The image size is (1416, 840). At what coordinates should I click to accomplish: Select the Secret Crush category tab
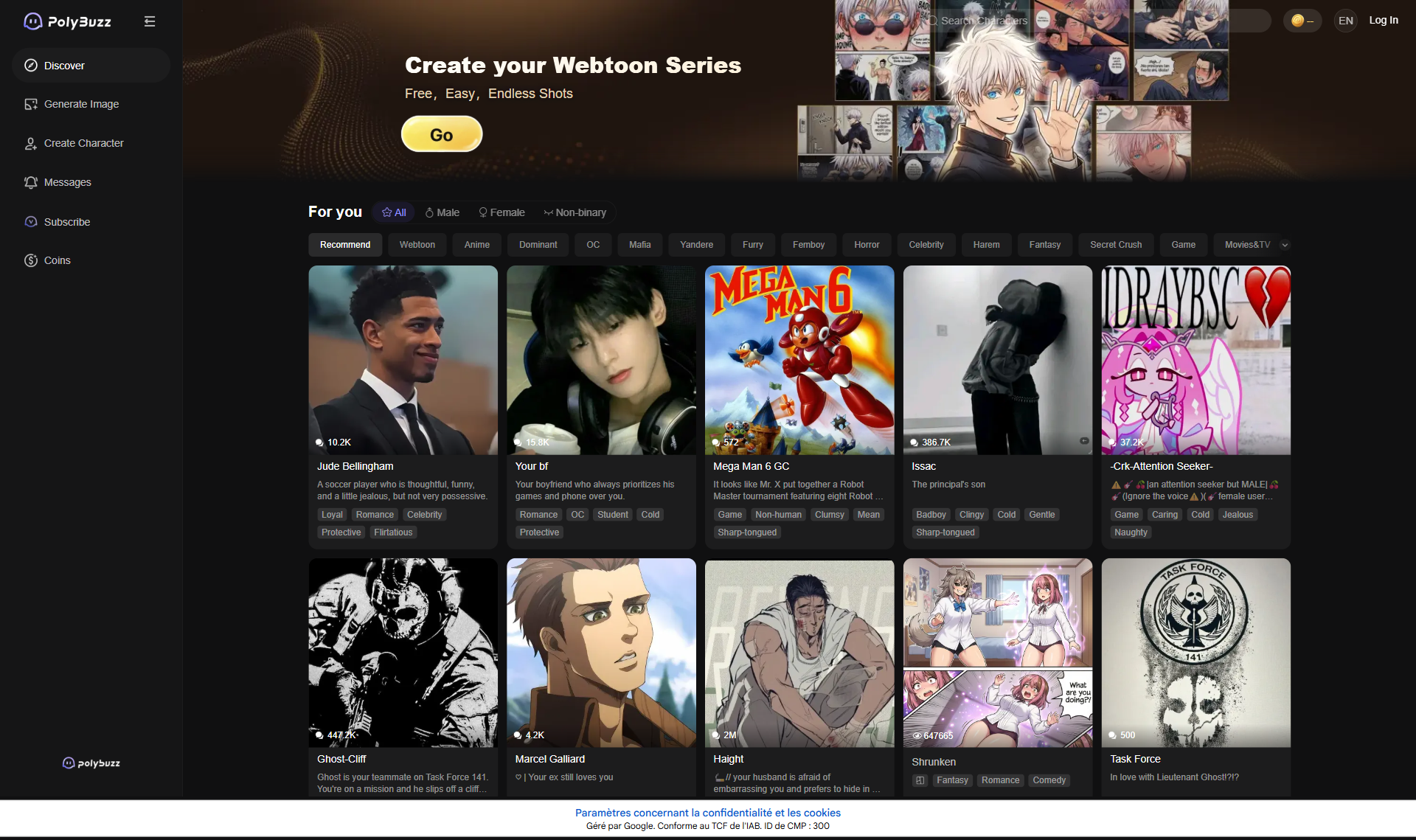(x=1116, y=245)
